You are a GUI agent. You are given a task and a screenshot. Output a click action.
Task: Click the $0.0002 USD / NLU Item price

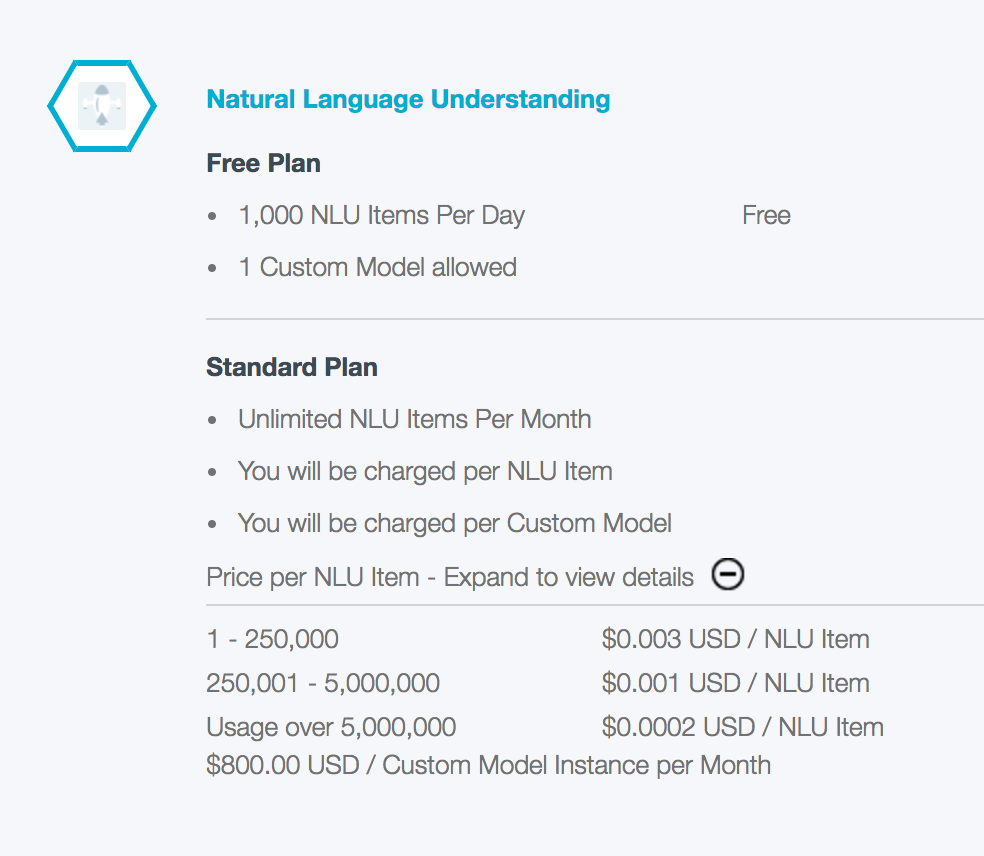pos(742,727)
